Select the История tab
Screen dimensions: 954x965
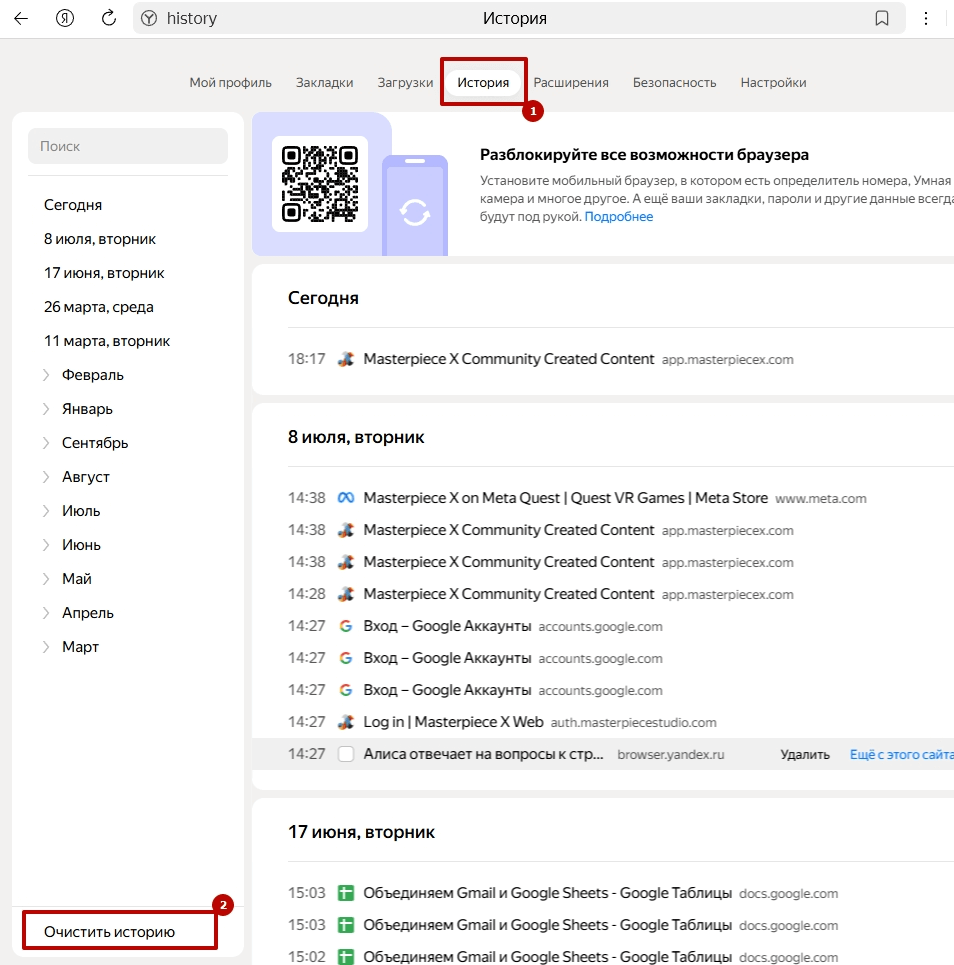coord(483,82)
